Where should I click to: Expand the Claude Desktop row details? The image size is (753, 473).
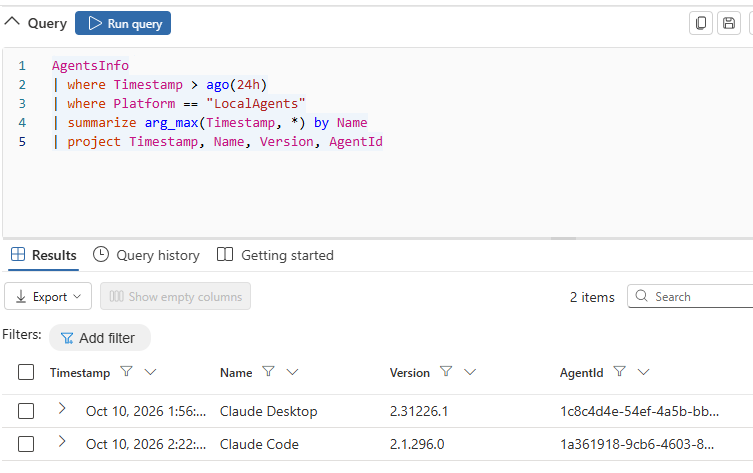61,409
